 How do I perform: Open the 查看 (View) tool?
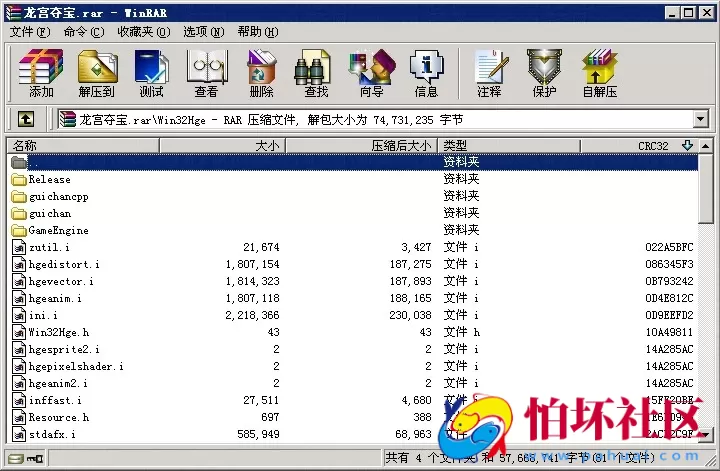[206, 73]
